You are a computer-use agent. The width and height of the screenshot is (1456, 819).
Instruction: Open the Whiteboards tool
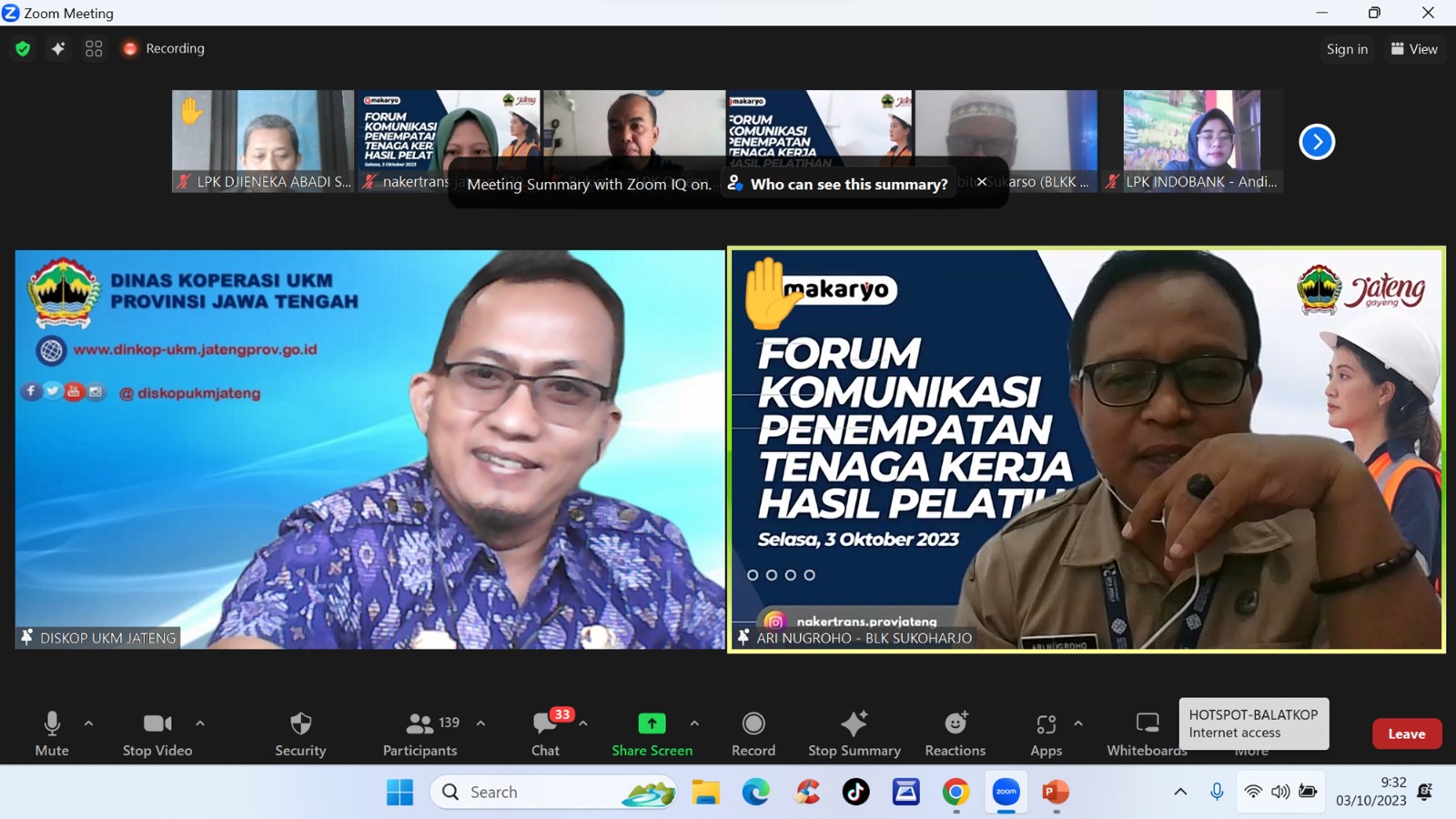(1147, 733)
